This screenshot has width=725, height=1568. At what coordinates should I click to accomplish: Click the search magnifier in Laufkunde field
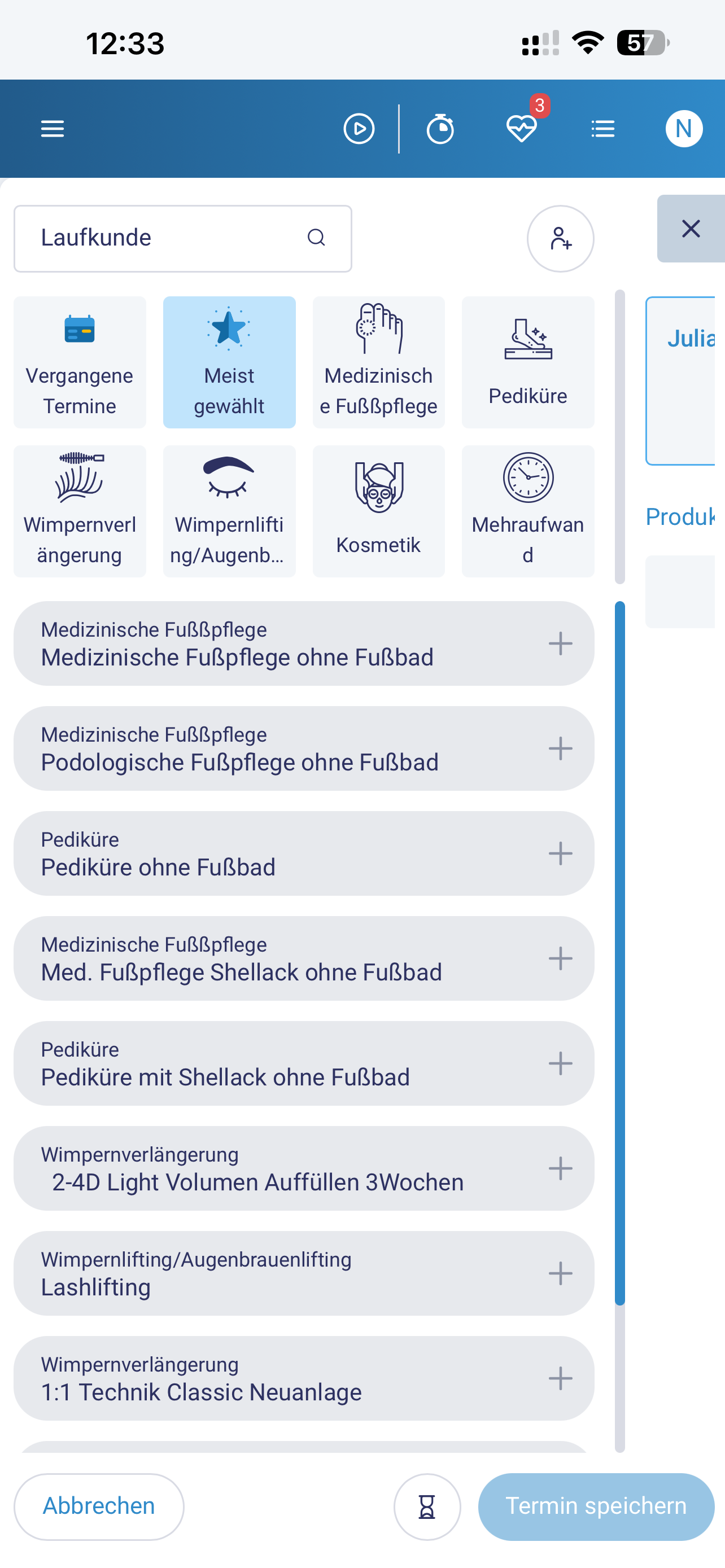[x=316, y=238]
